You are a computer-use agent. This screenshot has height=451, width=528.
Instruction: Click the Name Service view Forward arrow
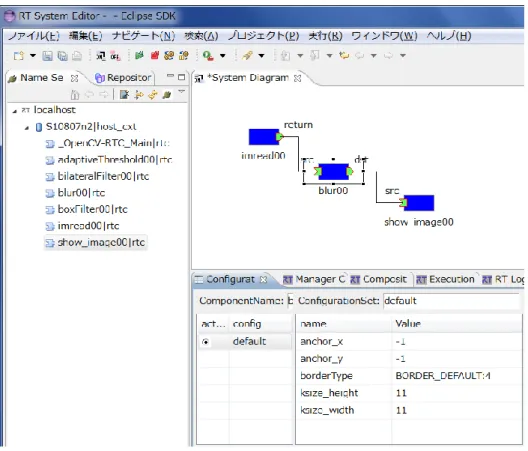[x=104, y=95]
